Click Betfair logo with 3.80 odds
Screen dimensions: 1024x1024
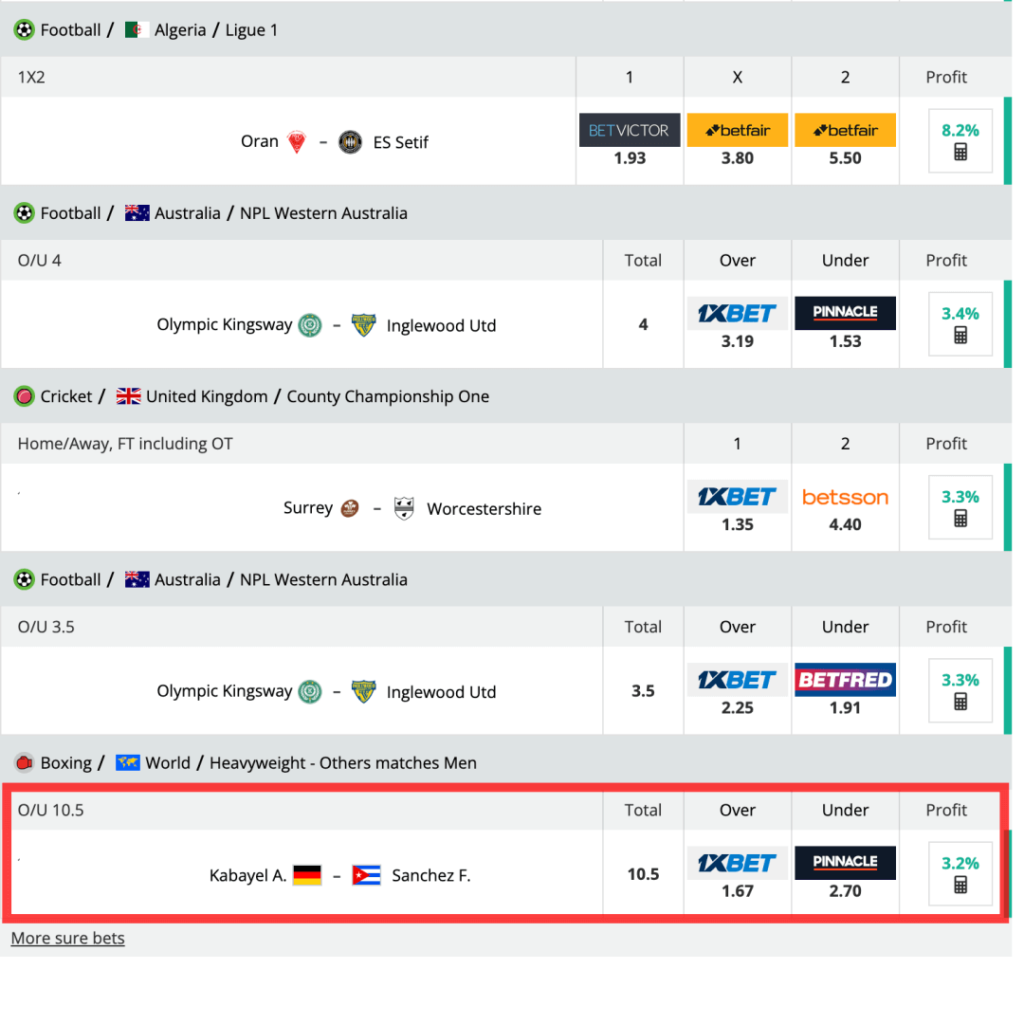737,130
